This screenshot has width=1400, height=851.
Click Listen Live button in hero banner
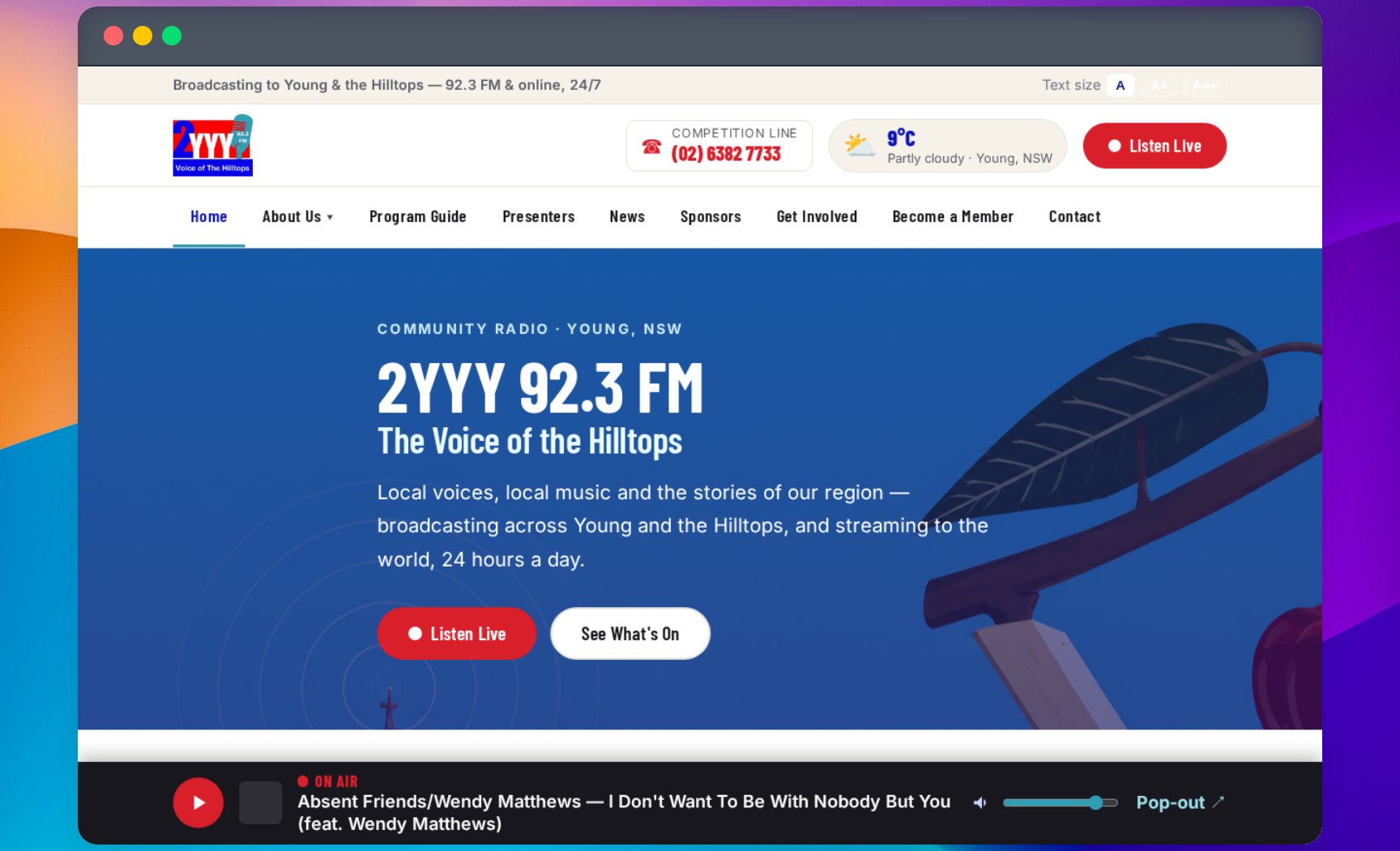click(x=457, y=634)
